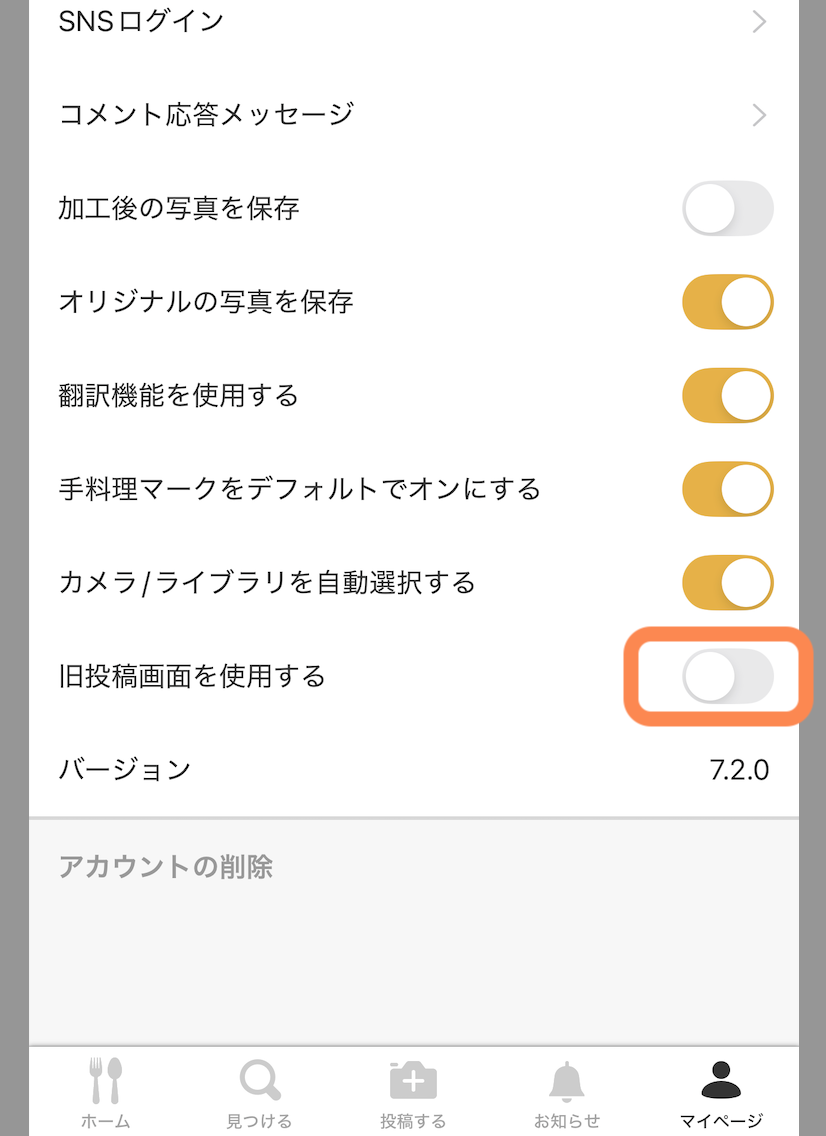Tap the fork and spoon Home icon
The width and height of the screenshot is (826, 1136).
(x=105, y=1080)
